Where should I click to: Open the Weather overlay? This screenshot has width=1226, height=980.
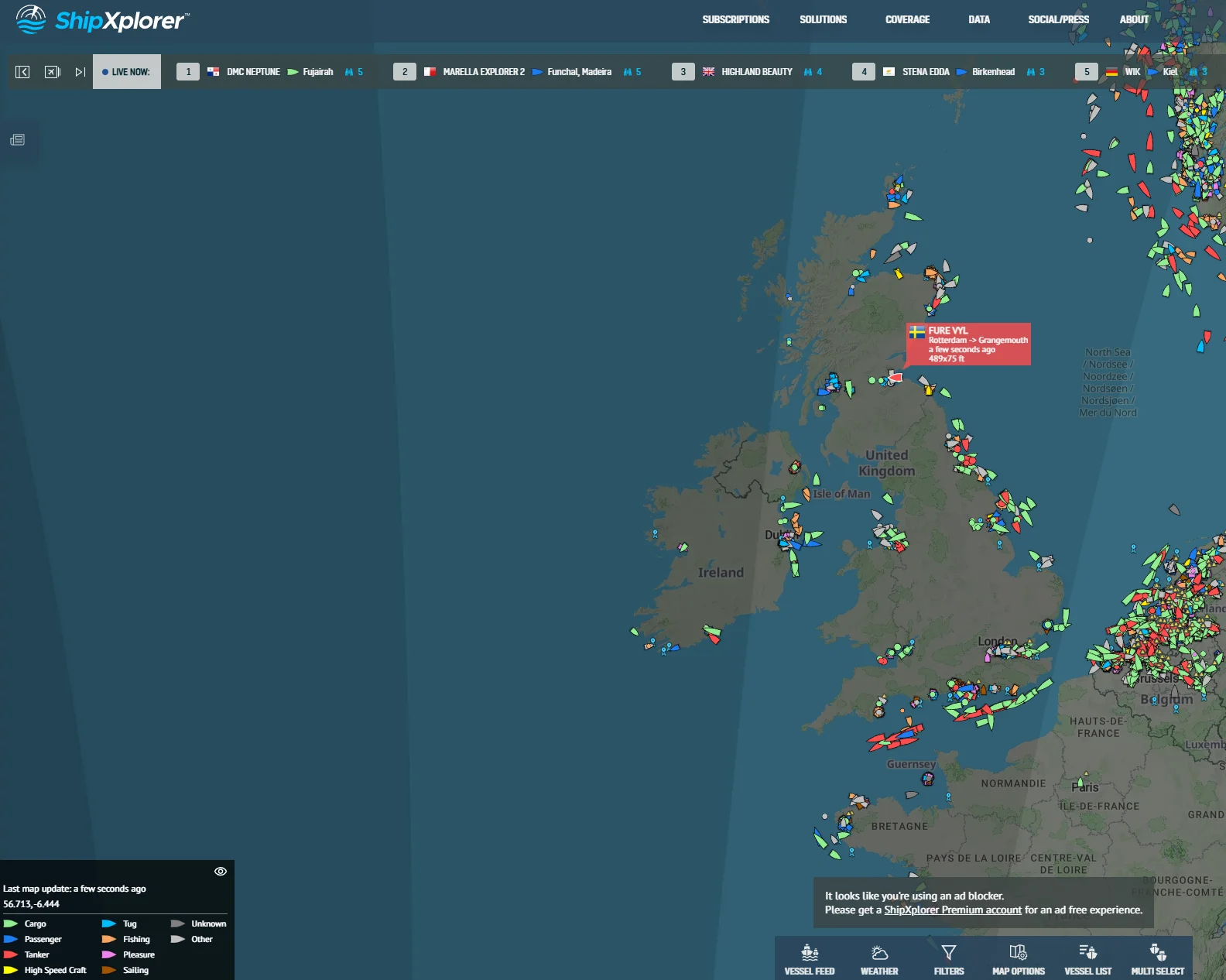click(x=879, y=959)
